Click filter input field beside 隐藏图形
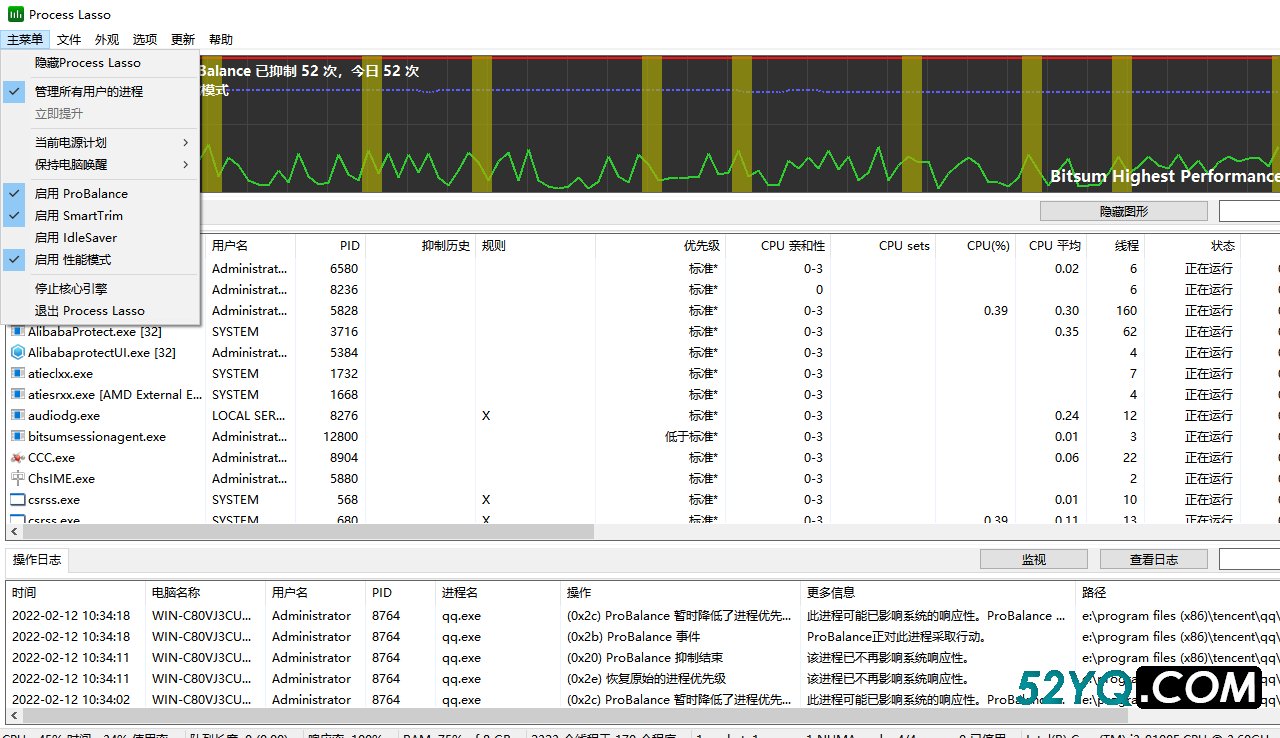This screenshot has width=1280, height=738. (1249, 211)
